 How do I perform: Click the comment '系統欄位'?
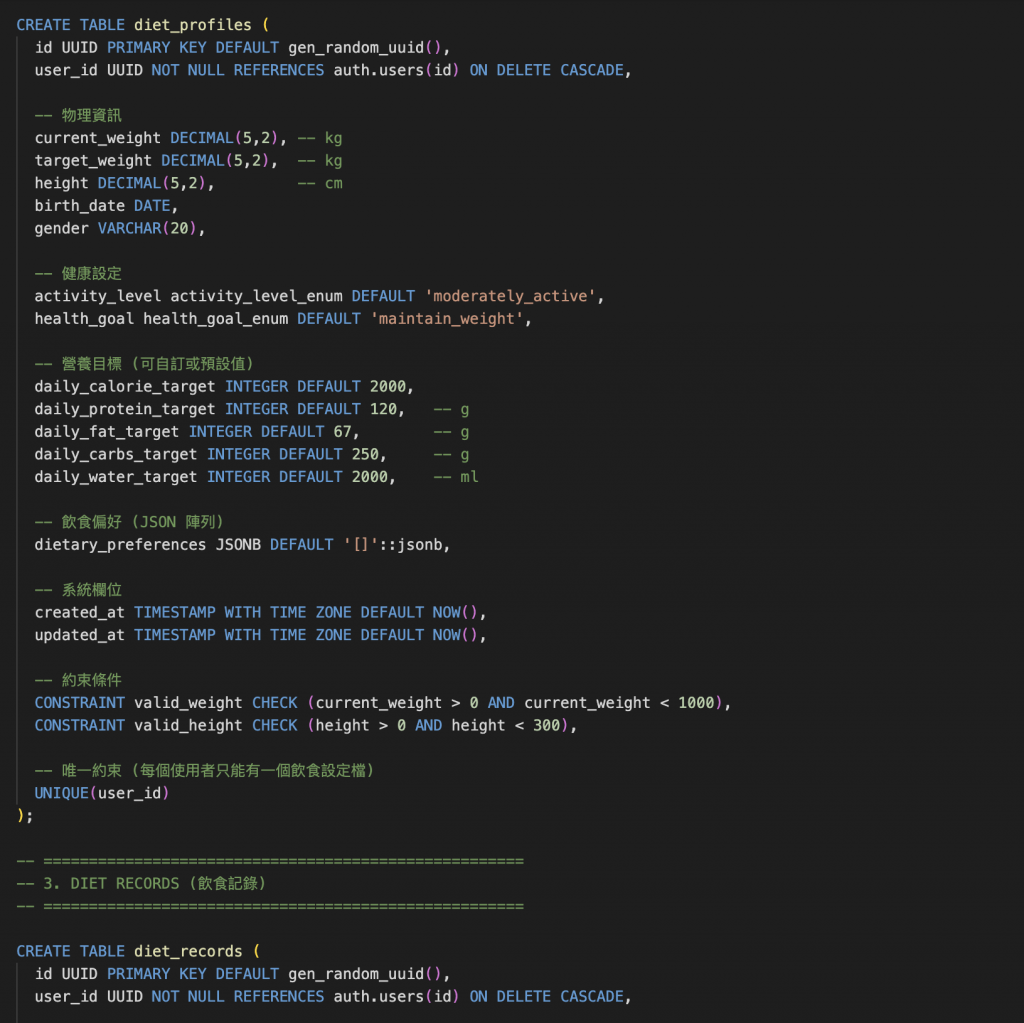click(x=91, y=590)
